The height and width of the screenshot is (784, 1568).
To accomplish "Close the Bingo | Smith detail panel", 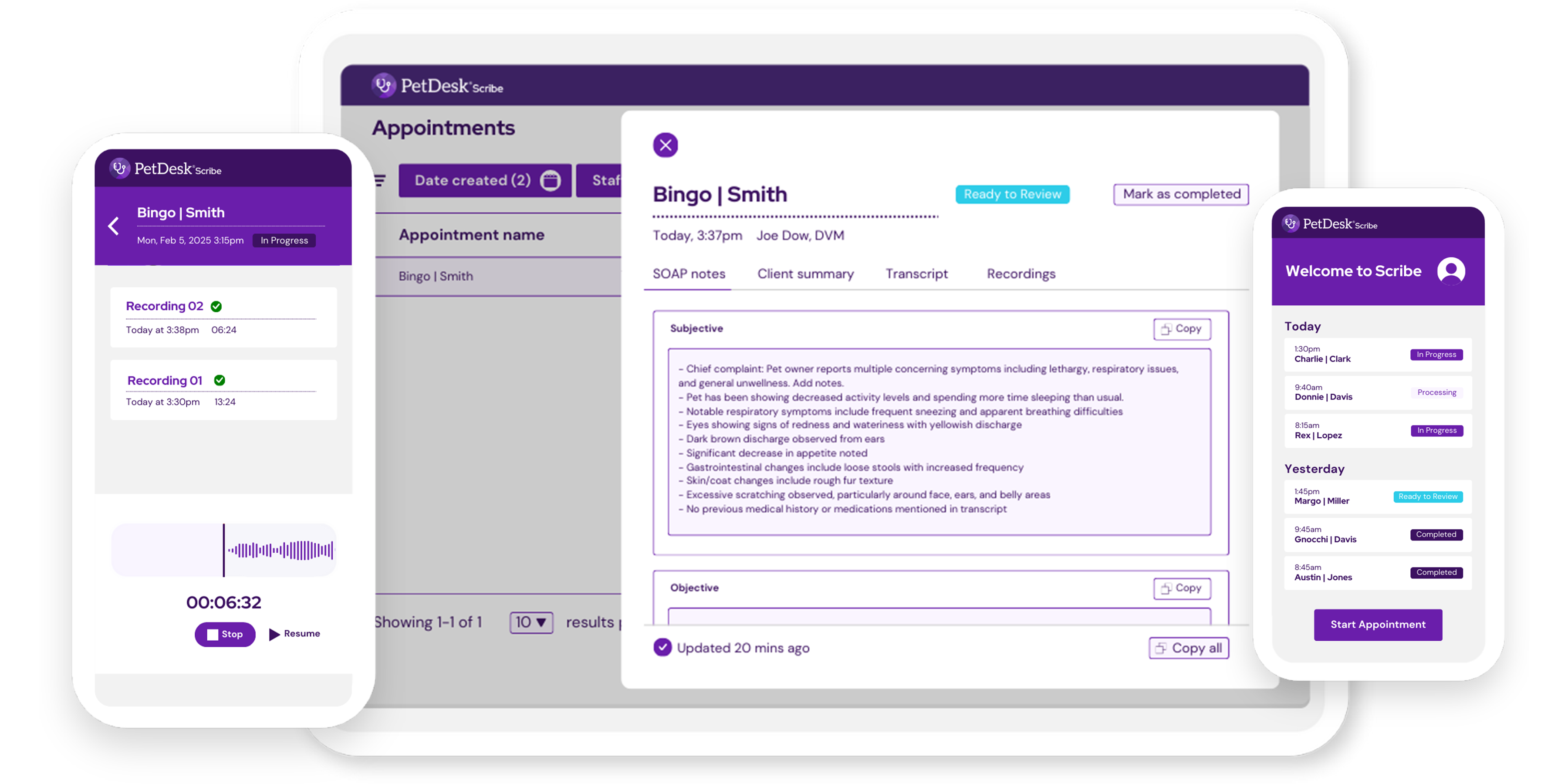I will coord(665,145).
